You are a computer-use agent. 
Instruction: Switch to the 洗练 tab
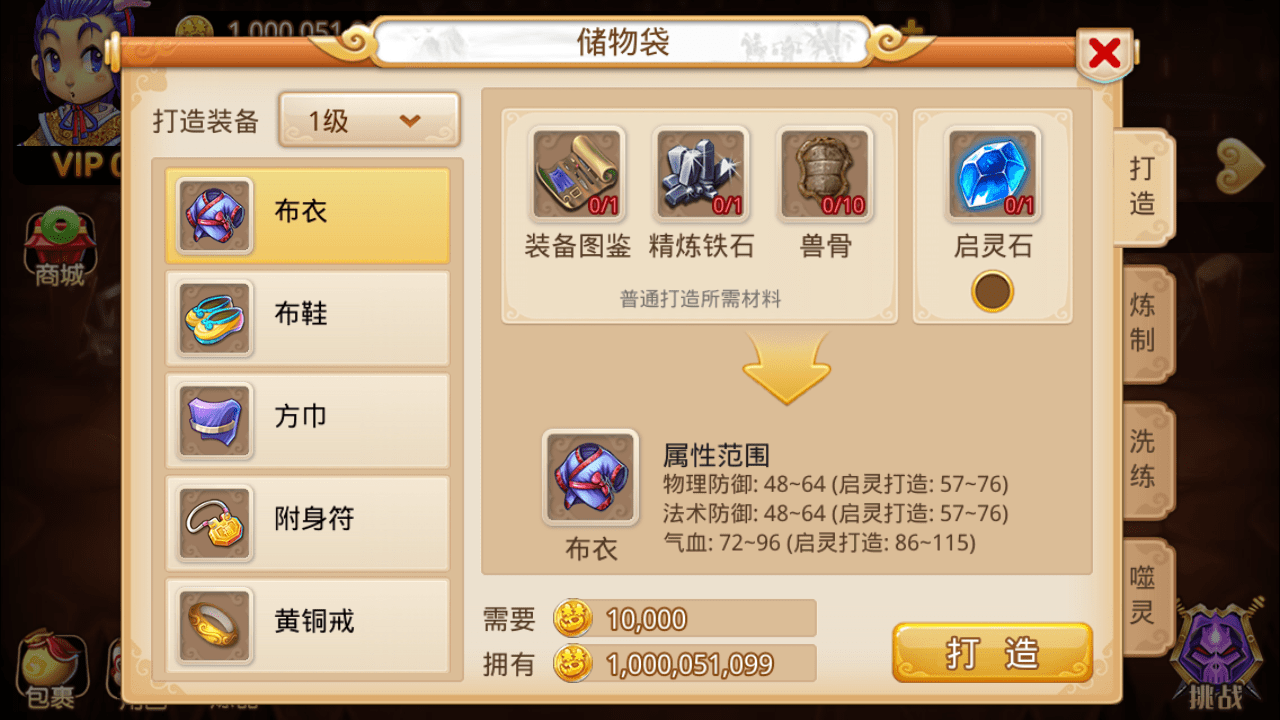coord(1144,460)
